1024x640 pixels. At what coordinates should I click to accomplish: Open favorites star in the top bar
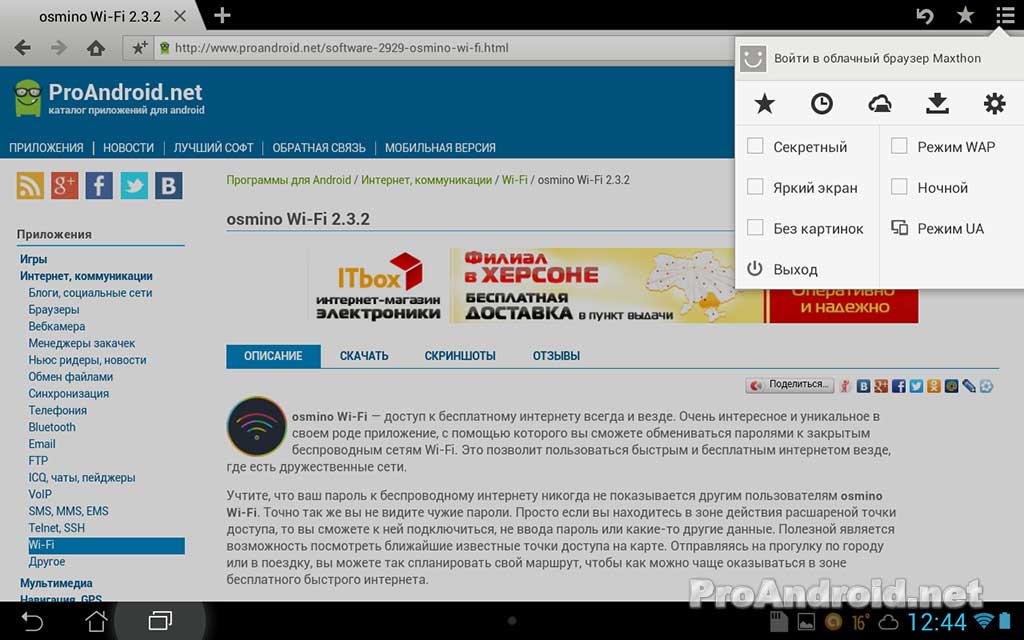pos(965,15)
